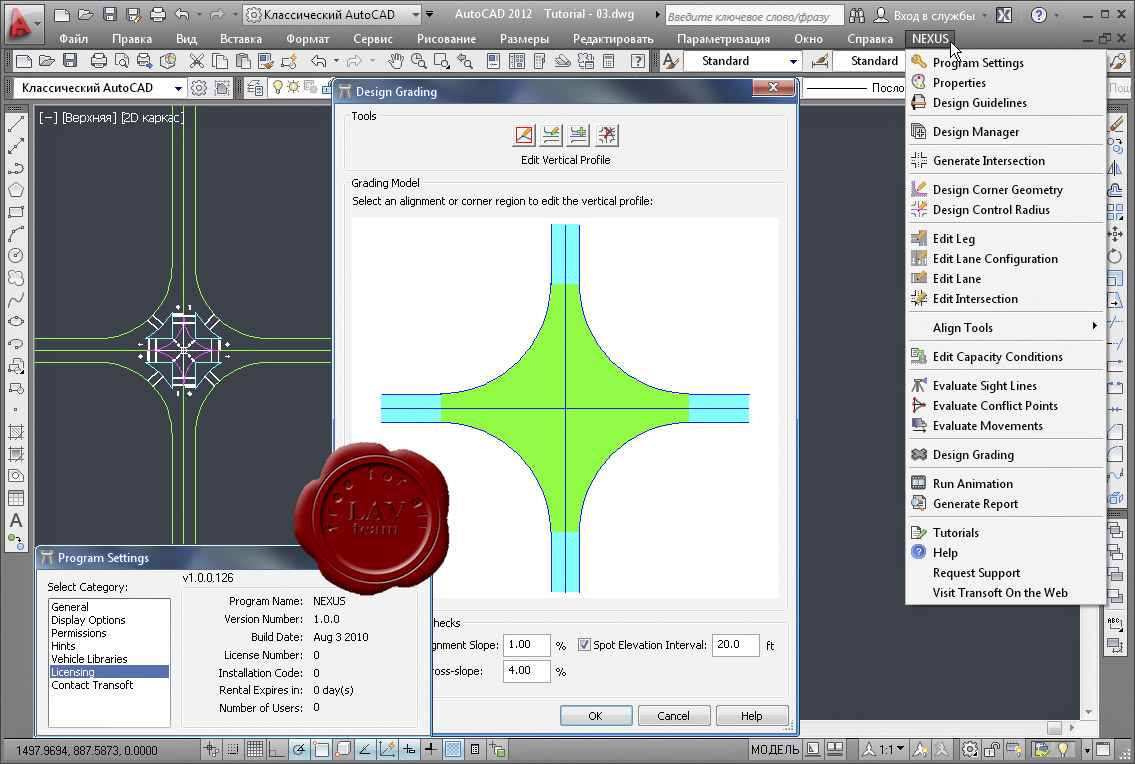Click first Edit Vertical Profile tool icon

(x=524, y=135)
